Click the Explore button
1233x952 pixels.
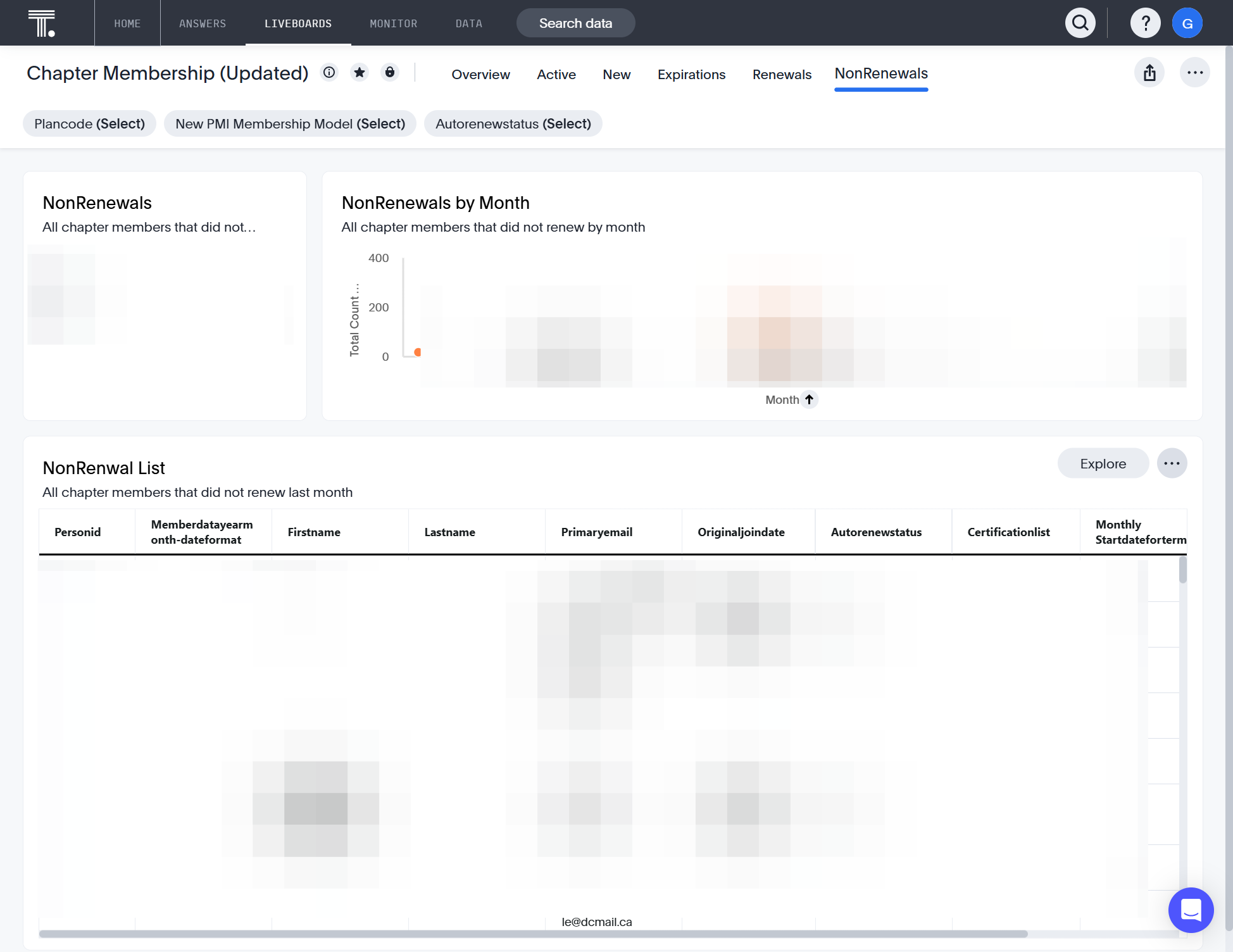point(1103,463)
